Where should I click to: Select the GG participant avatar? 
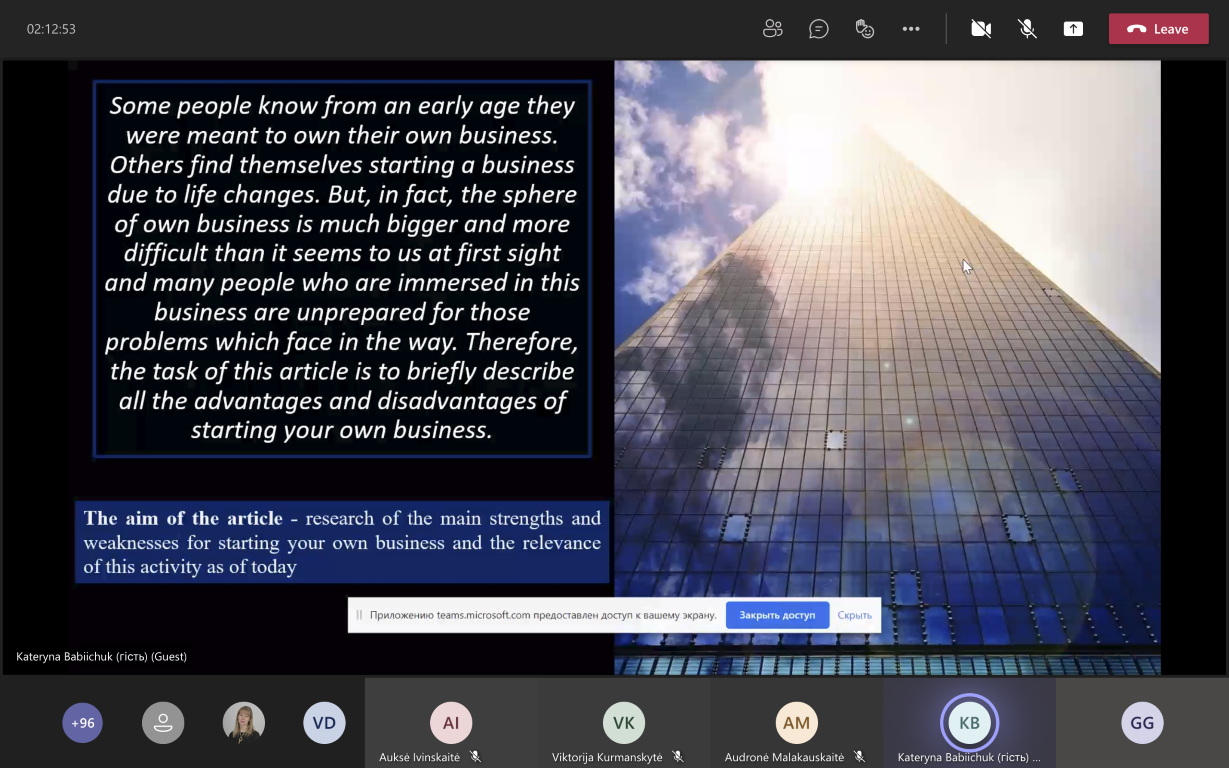(x=1142, y=723)
